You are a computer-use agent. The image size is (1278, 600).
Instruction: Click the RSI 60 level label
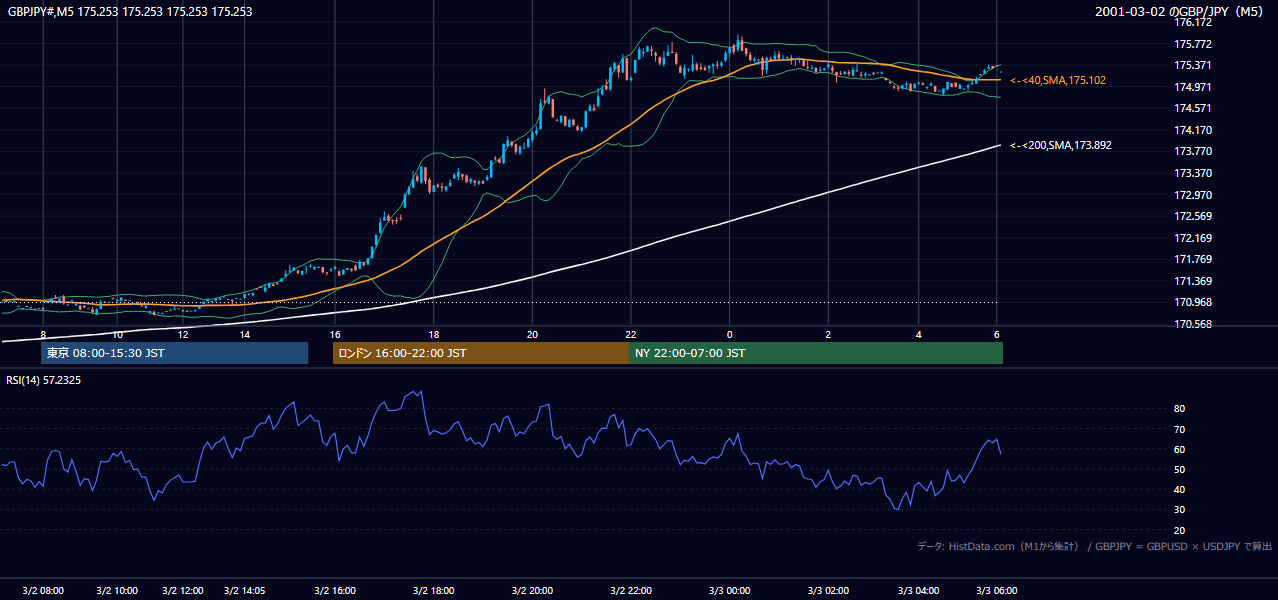click(1180, 449)
